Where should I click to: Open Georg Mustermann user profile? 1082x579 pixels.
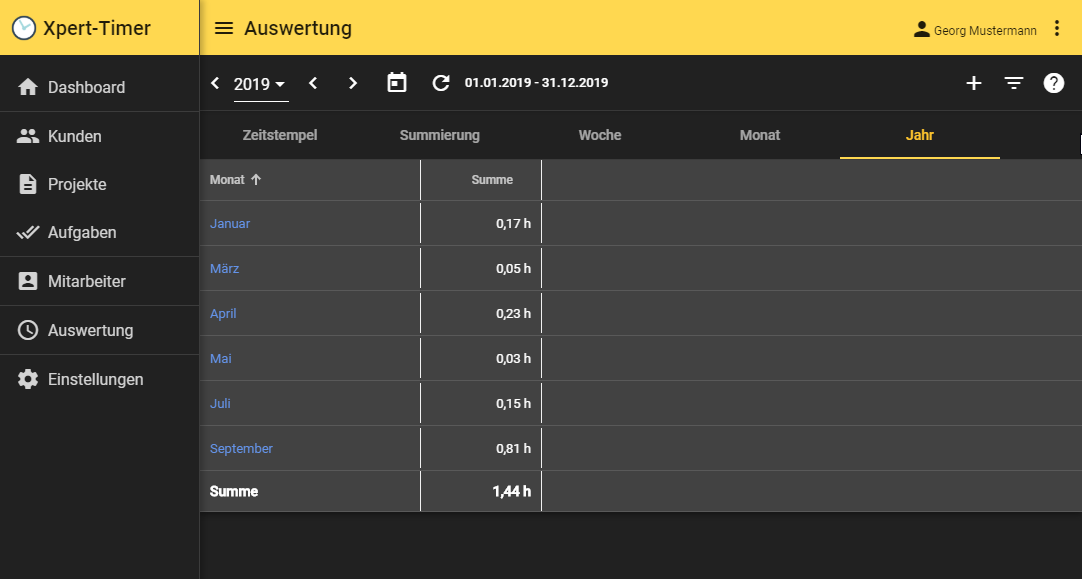tap(975, 30)
